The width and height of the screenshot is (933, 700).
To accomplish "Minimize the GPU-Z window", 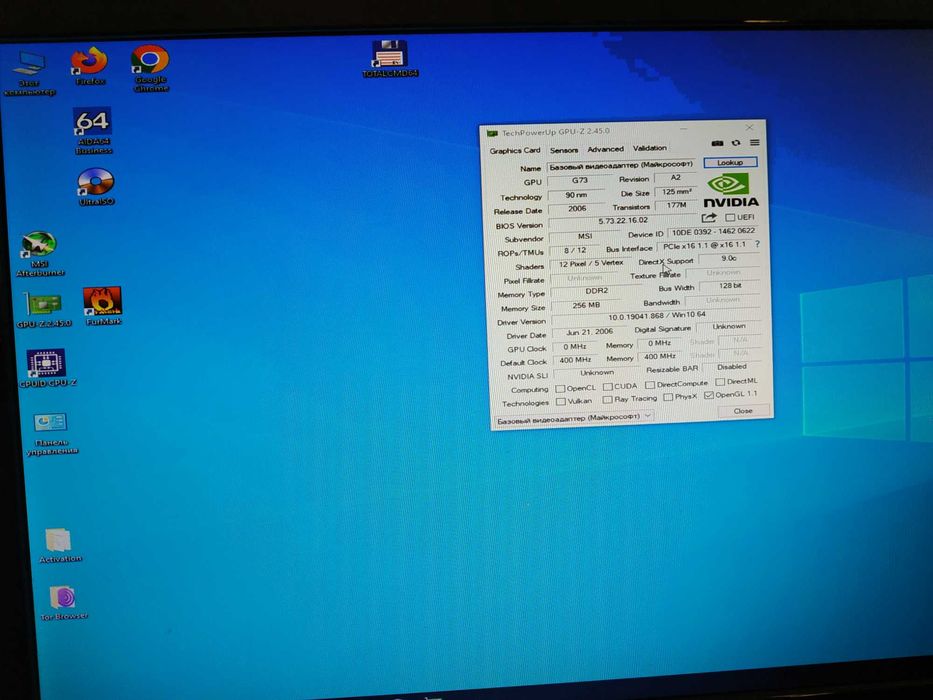I will 684,129.
